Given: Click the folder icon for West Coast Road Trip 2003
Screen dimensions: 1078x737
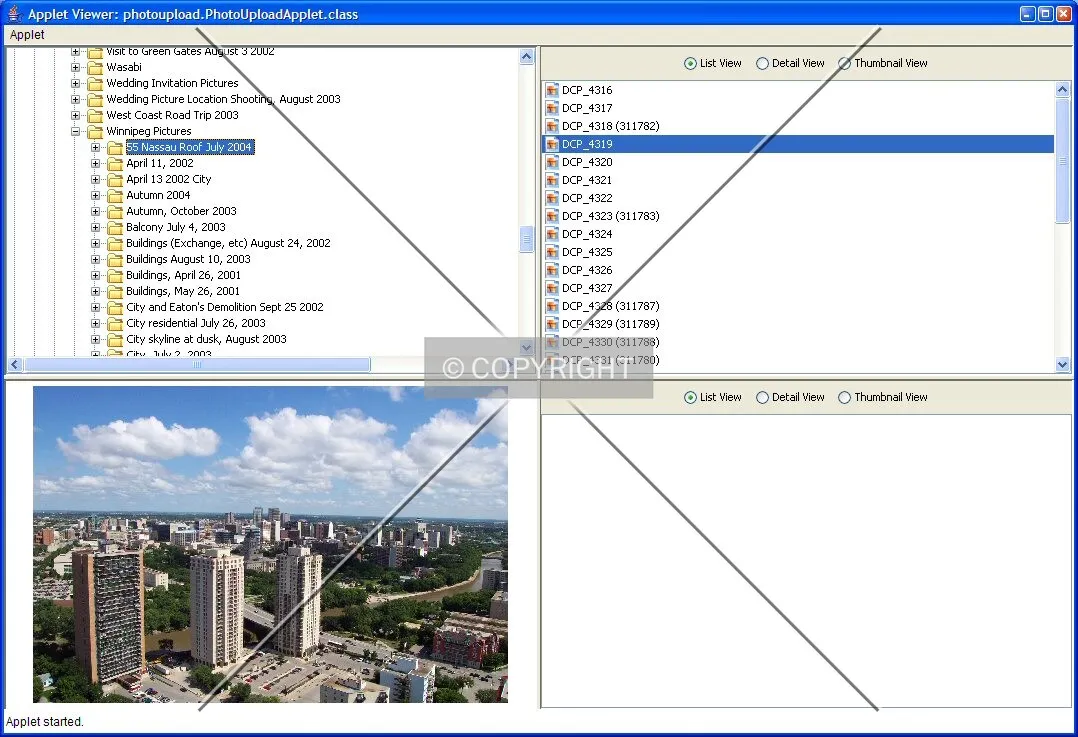Looking at the screenshot, I should click(95, 116).
